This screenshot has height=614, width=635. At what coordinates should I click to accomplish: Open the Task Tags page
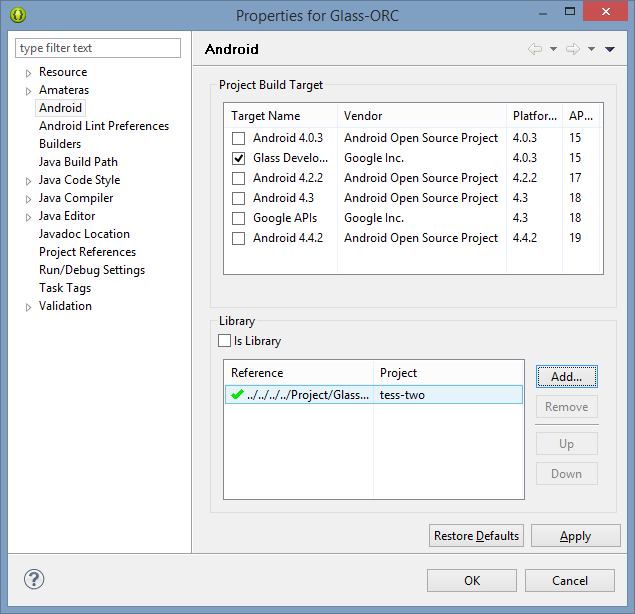(x=65, y=288)
